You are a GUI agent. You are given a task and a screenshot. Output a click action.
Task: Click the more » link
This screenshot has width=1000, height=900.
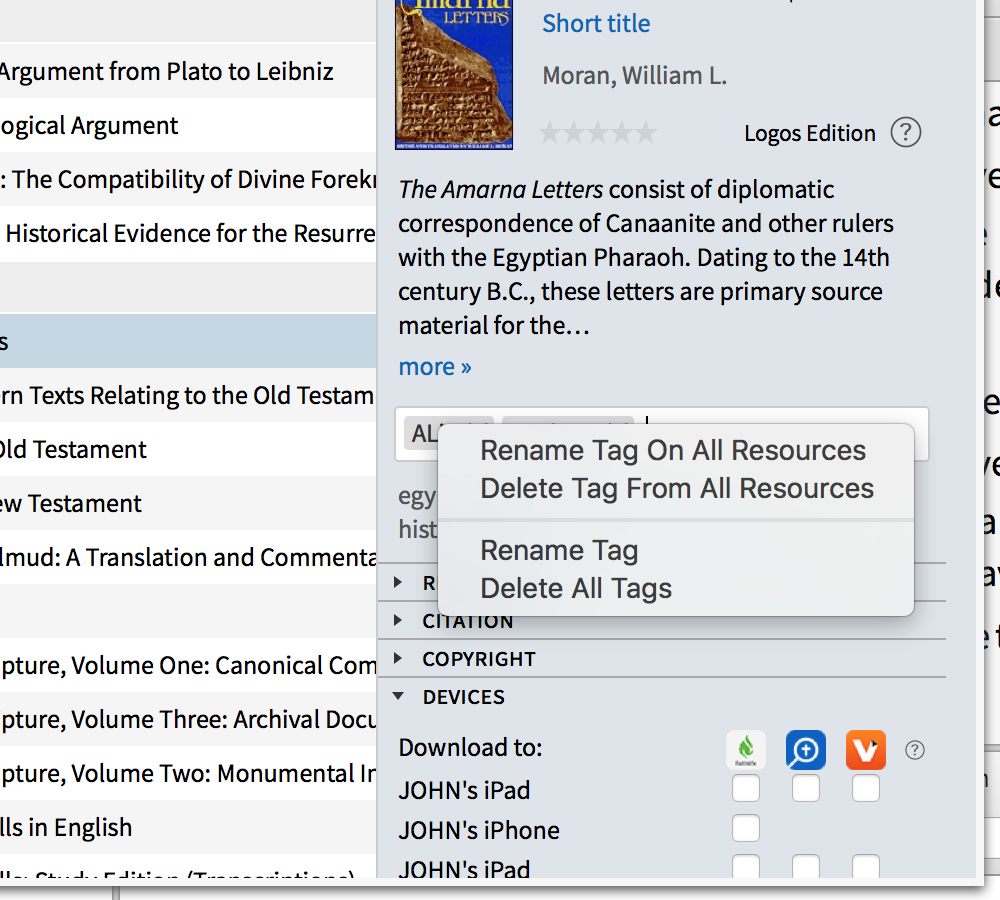click(434, 367)
